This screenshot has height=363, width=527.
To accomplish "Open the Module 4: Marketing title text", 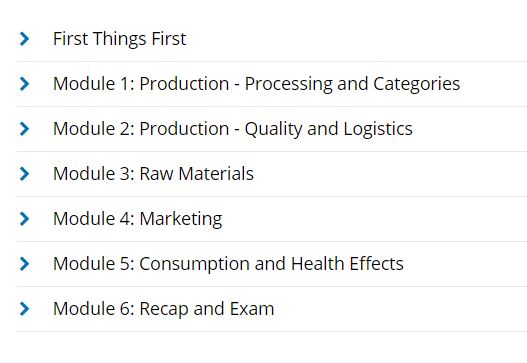I will click(138, 219).
